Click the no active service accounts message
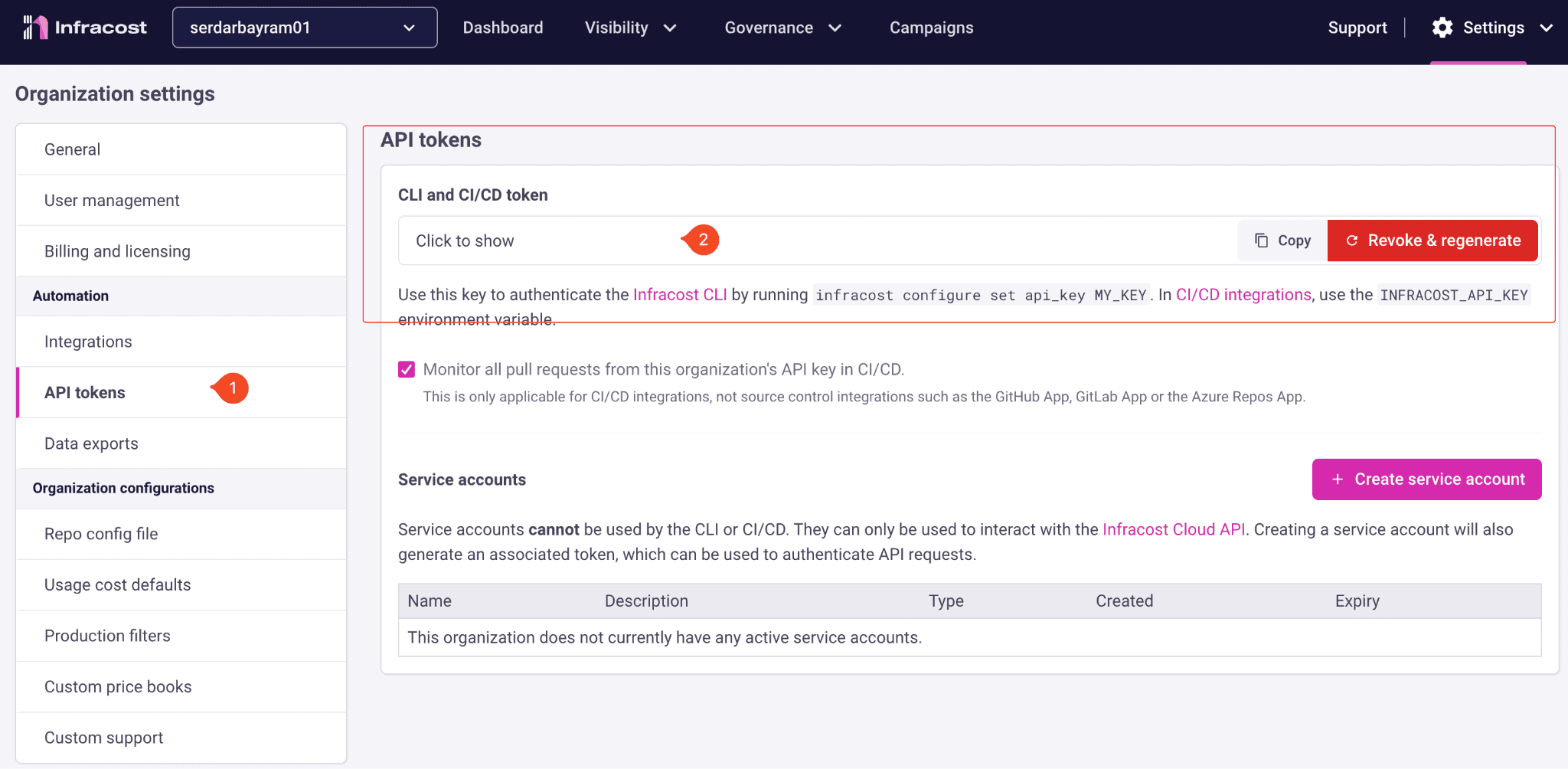Viewport: 1568px width, 769px height. click(x=665, y=637)
